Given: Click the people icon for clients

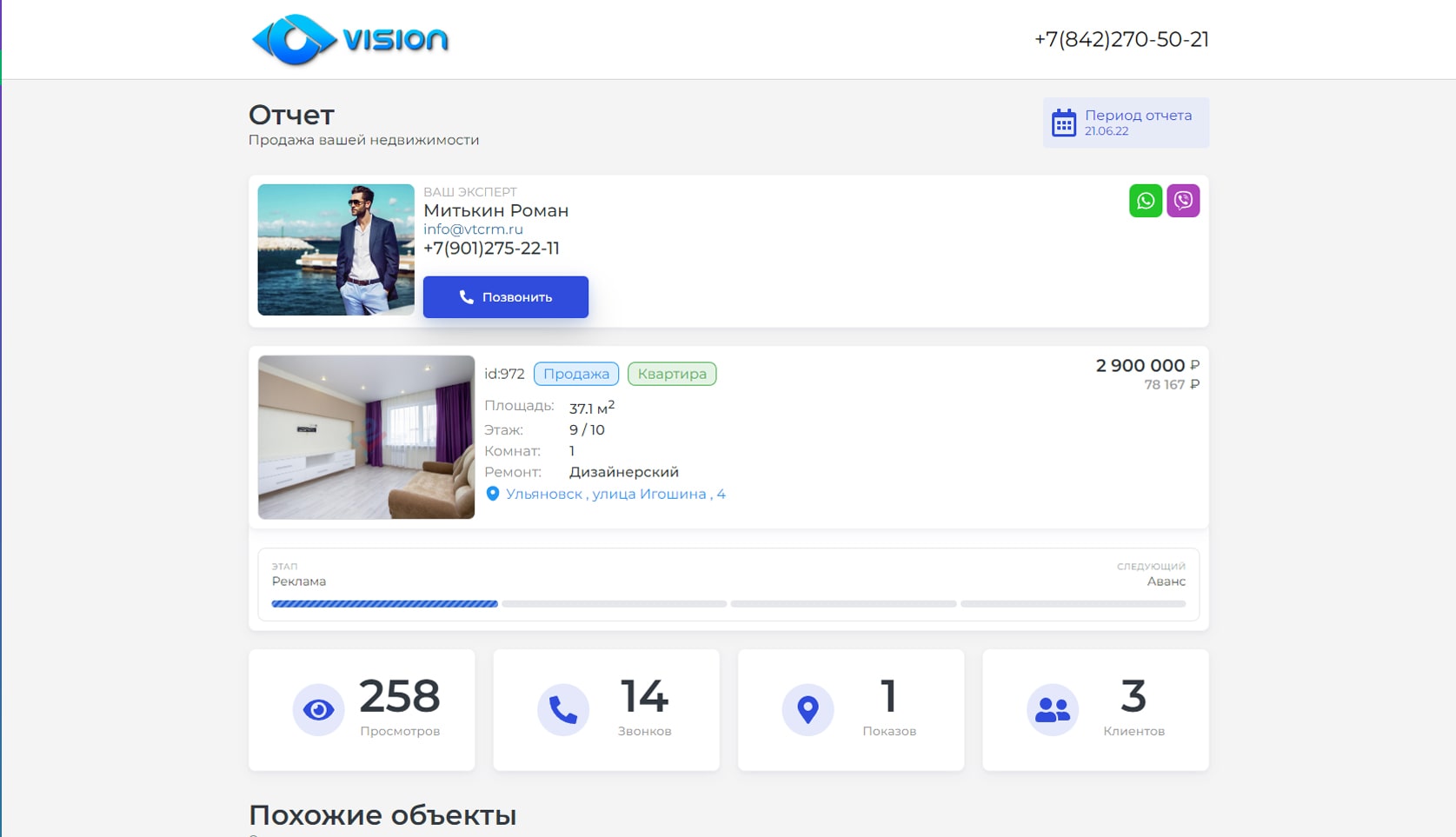Looking at the screenshot, I should point(1052,710).
